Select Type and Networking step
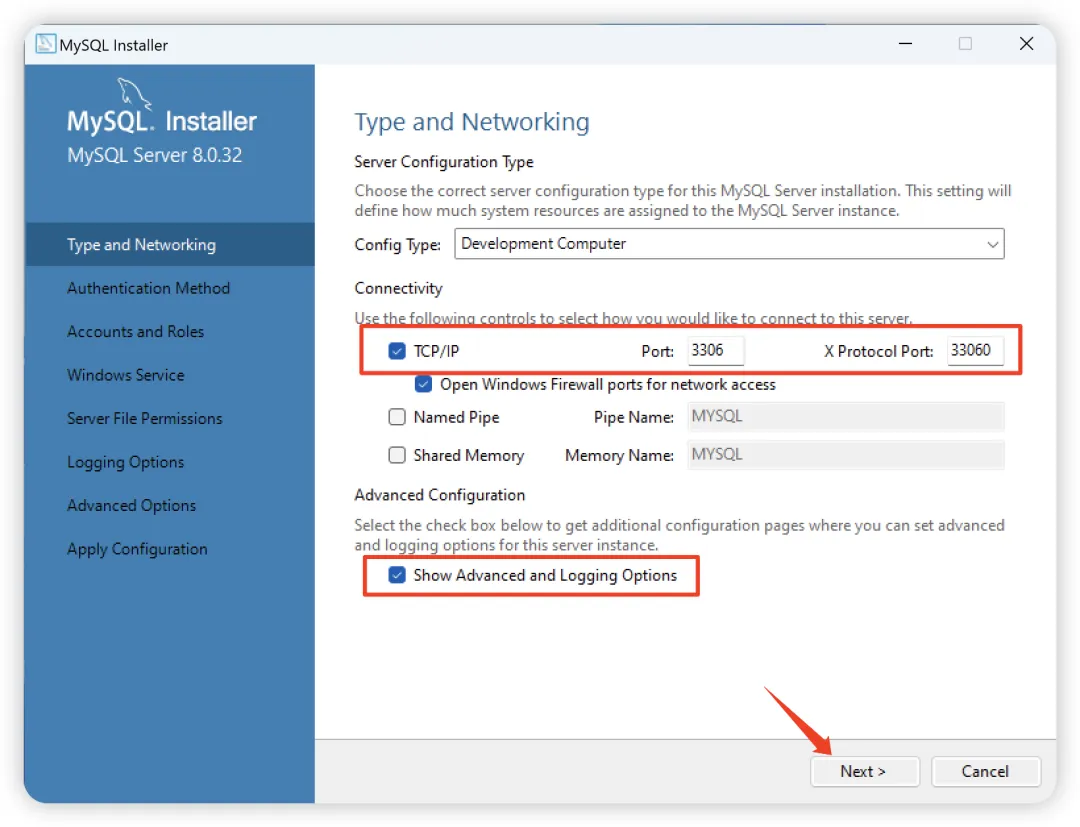The height and width of the screenshot is (827, 1080). coord(169,244)
